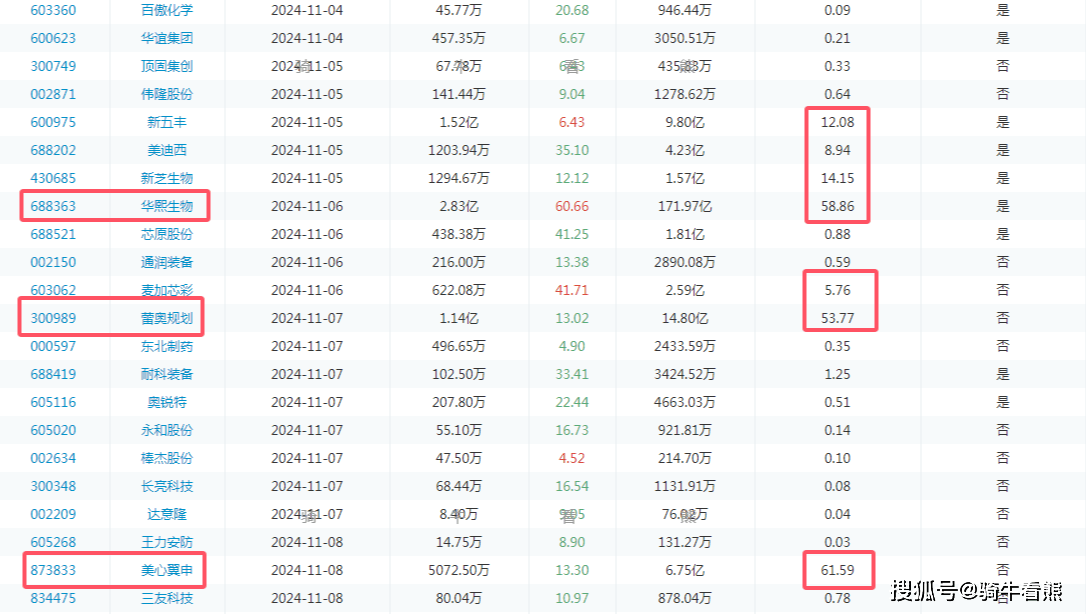This screenshot has width=1087, height=614.
Task: Open the 美迪西 stock name link
Action: pos(166,150)
